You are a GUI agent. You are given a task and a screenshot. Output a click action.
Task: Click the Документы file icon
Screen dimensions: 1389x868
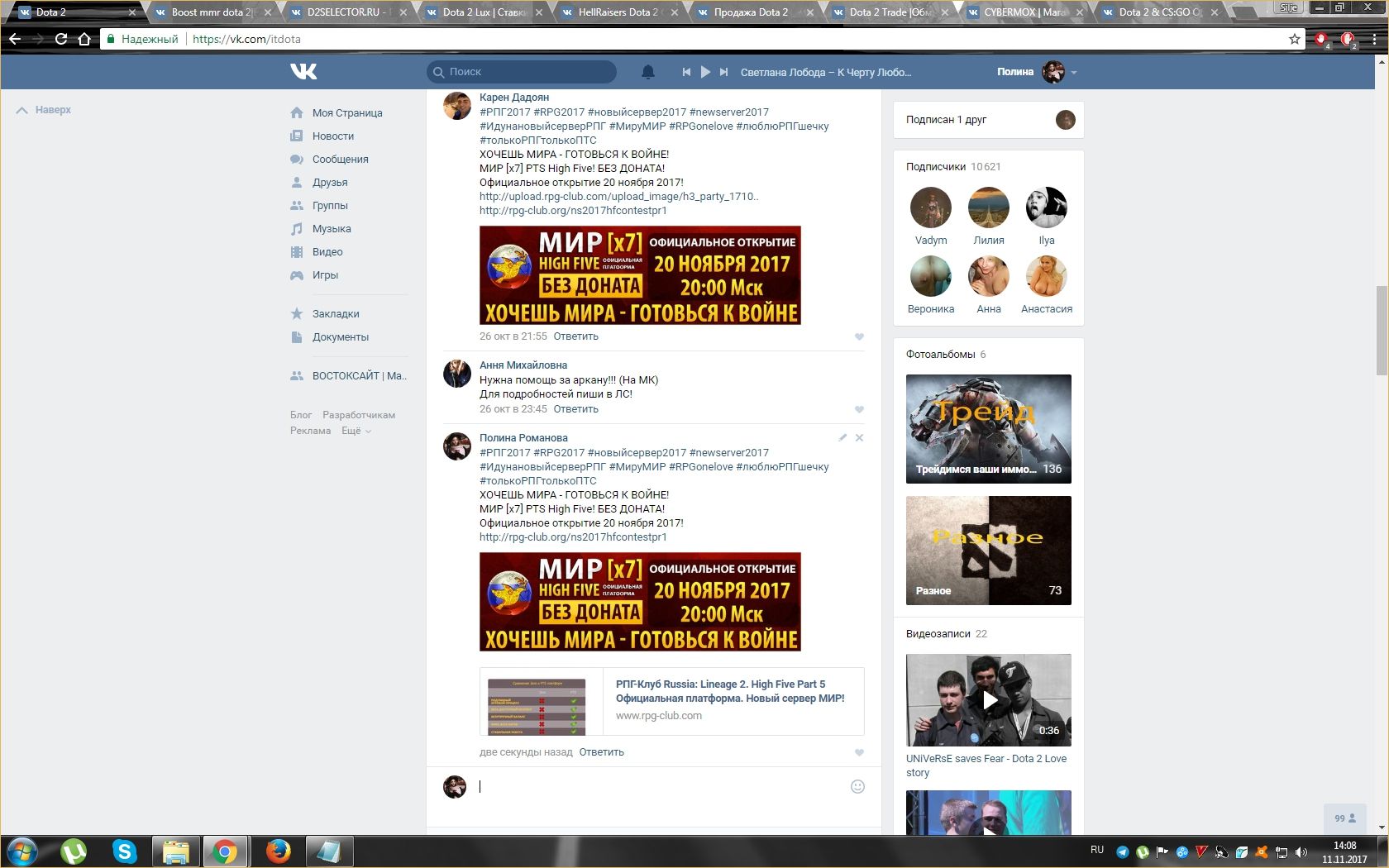tap(297, 336)
